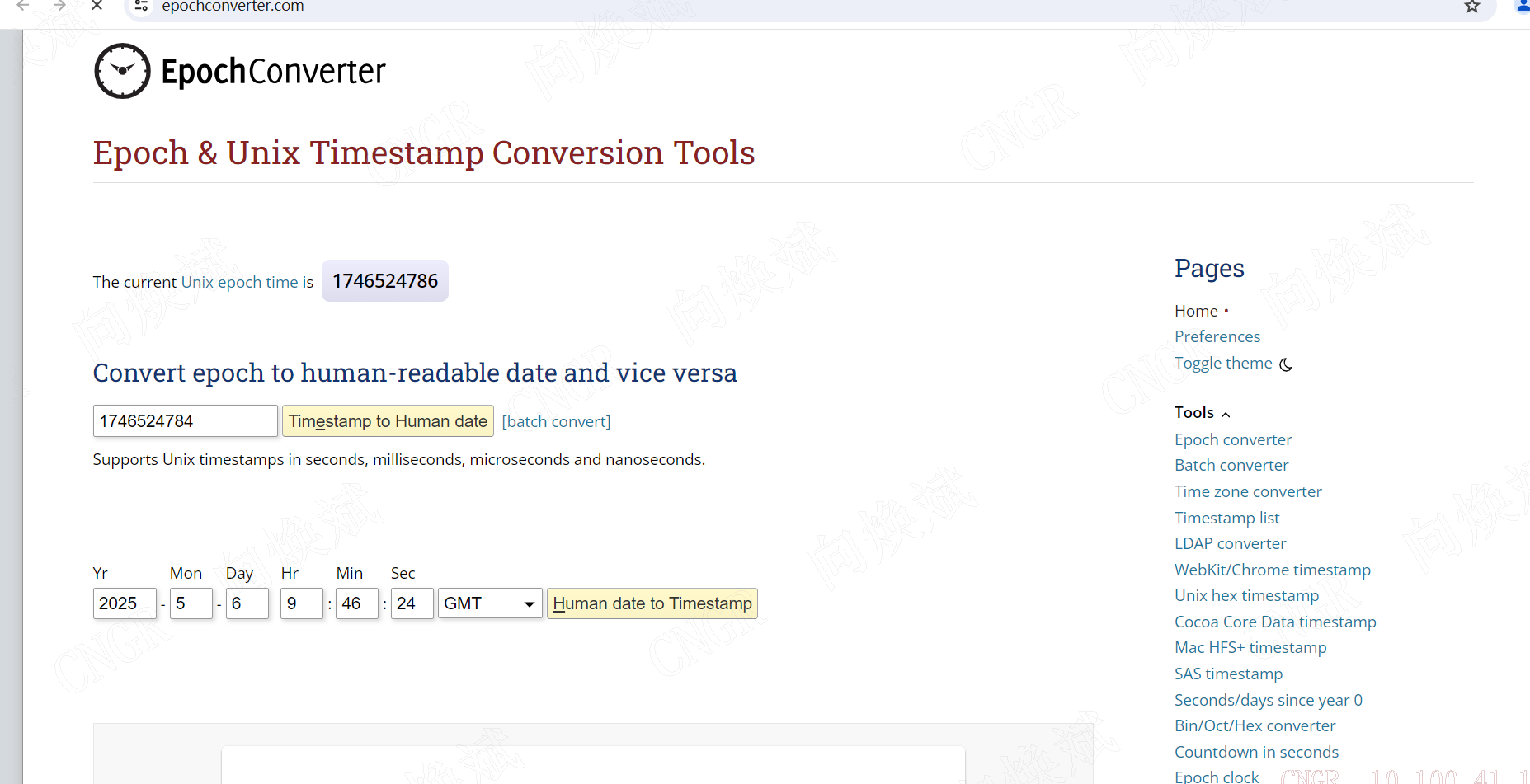Click the Min field showing 46
The width and height of the screenshot is (1530, 784).
pos(357,603)
